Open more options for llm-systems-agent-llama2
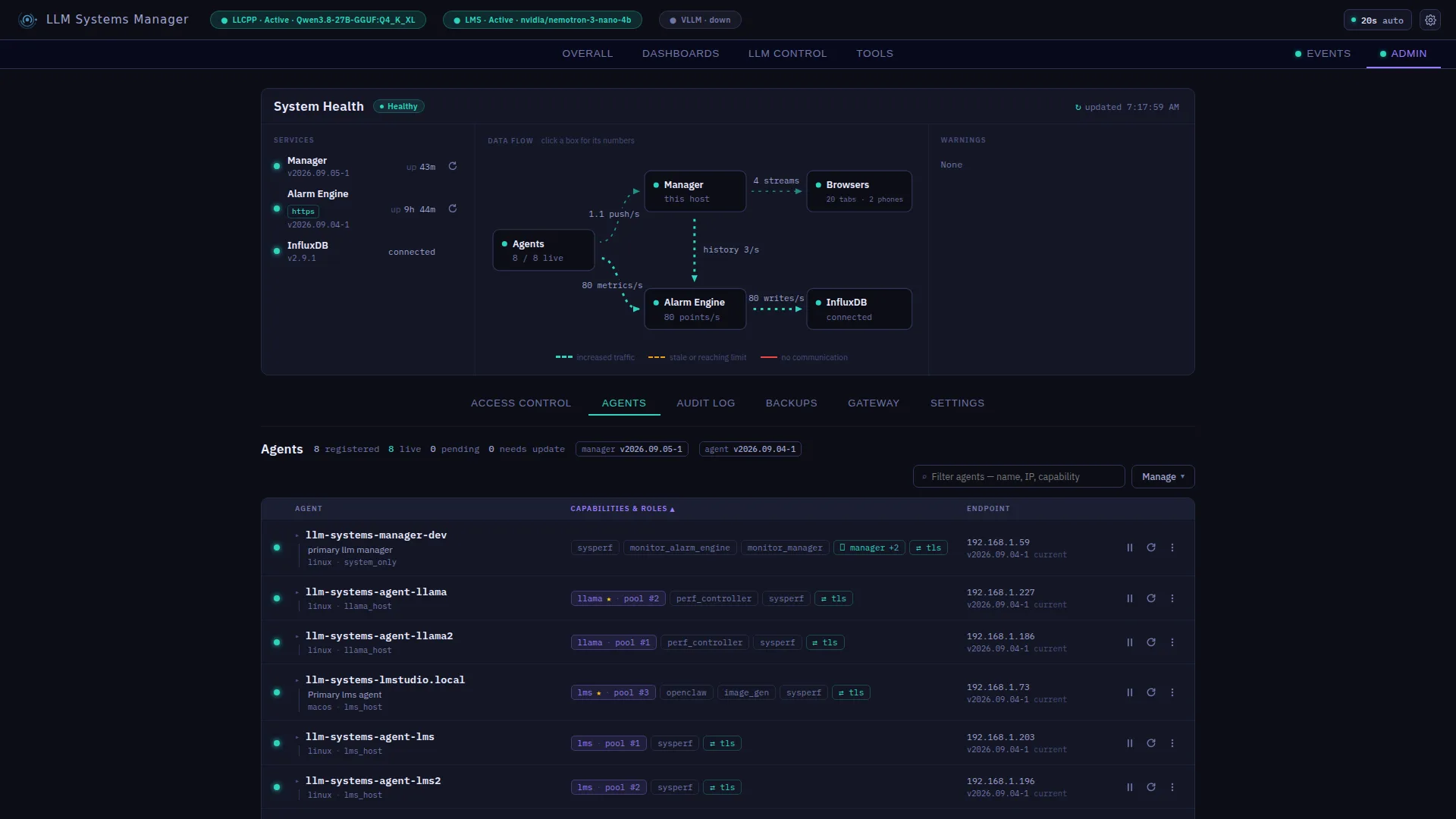 [x=1172, y=642]
